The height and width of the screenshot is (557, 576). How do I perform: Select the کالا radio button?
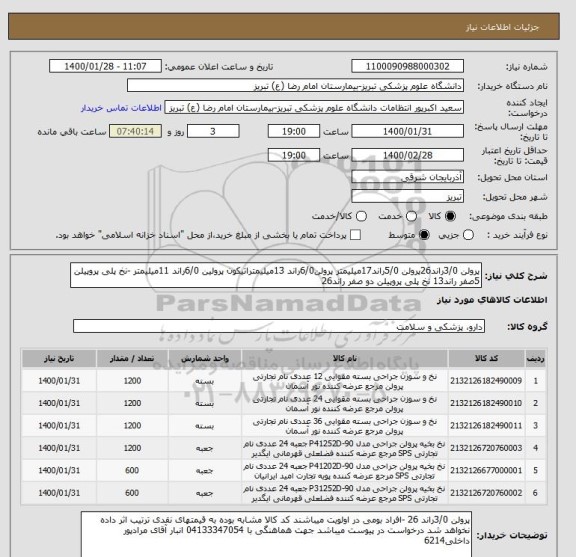tap(450, 216)
